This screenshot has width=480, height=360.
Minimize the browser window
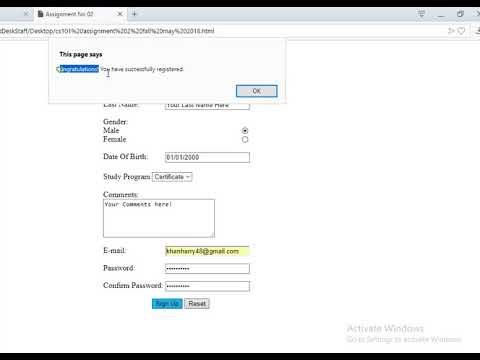click(x=441, y=15)
